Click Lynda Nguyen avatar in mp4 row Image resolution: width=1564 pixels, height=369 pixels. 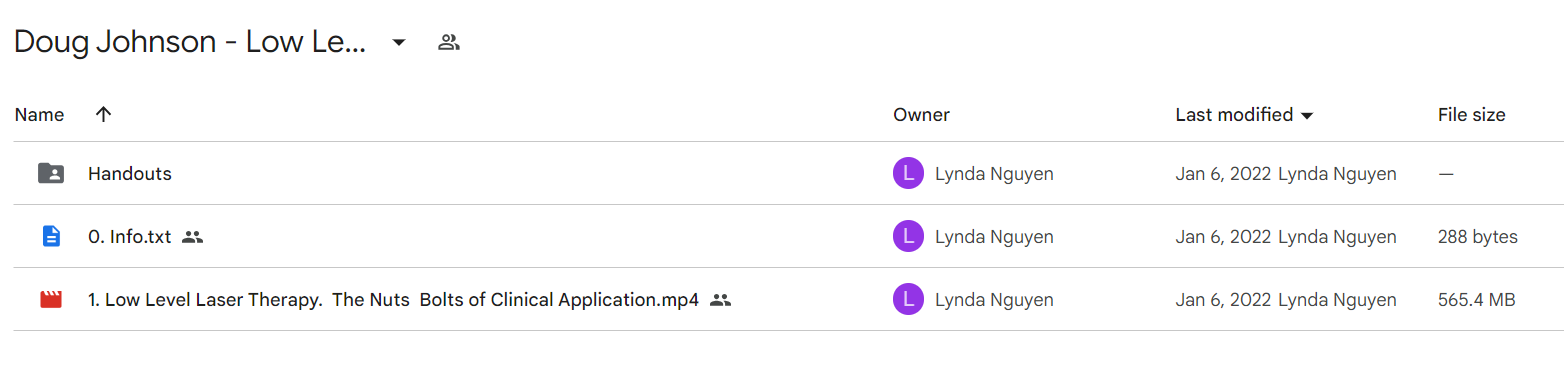[x=907, y=299]
